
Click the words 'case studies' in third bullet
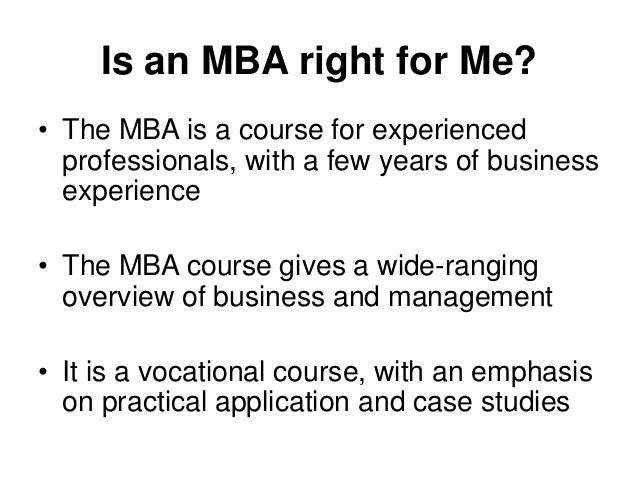(491, 402)
